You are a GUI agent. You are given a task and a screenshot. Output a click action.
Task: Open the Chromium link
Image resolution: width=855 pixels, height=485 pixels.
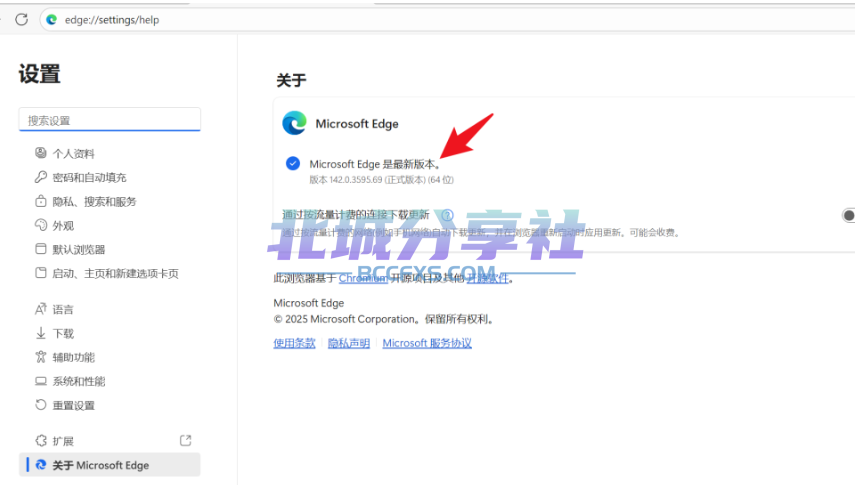click(363, 278)
